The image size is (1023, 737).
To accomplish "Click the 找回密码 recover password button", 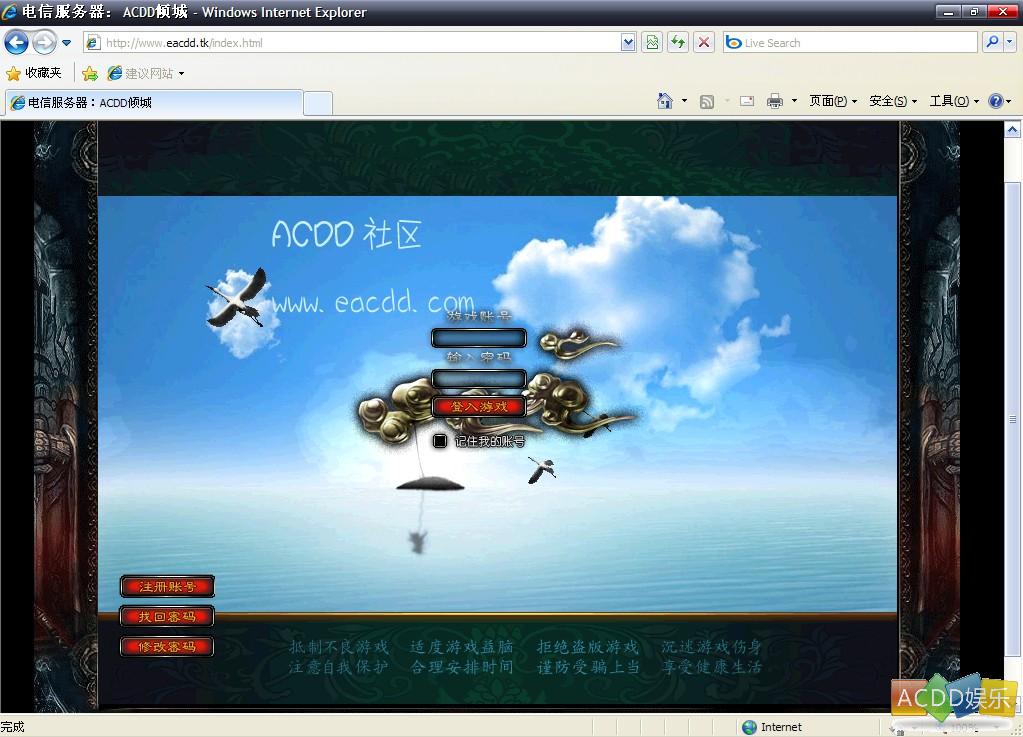I will pos(167,617).
